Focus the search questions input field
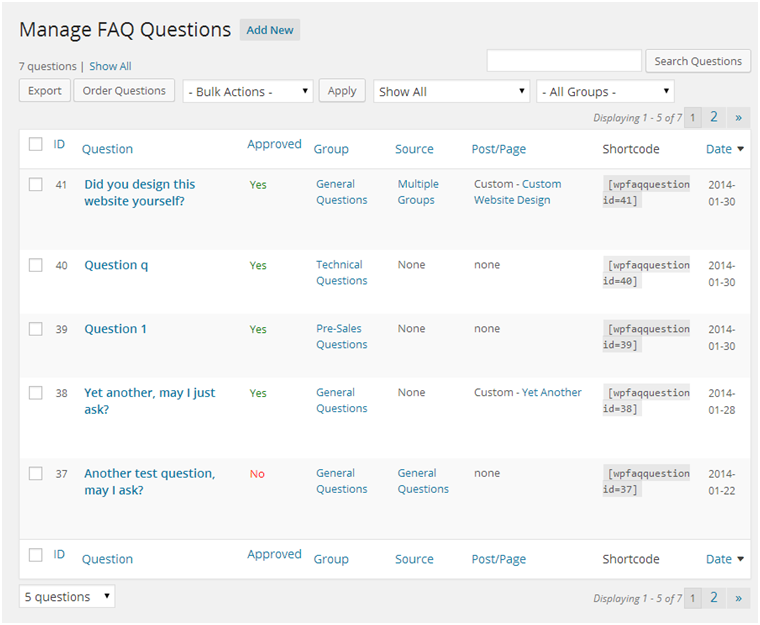Viewport: 760px width, 625px height. tap(564, 61)
